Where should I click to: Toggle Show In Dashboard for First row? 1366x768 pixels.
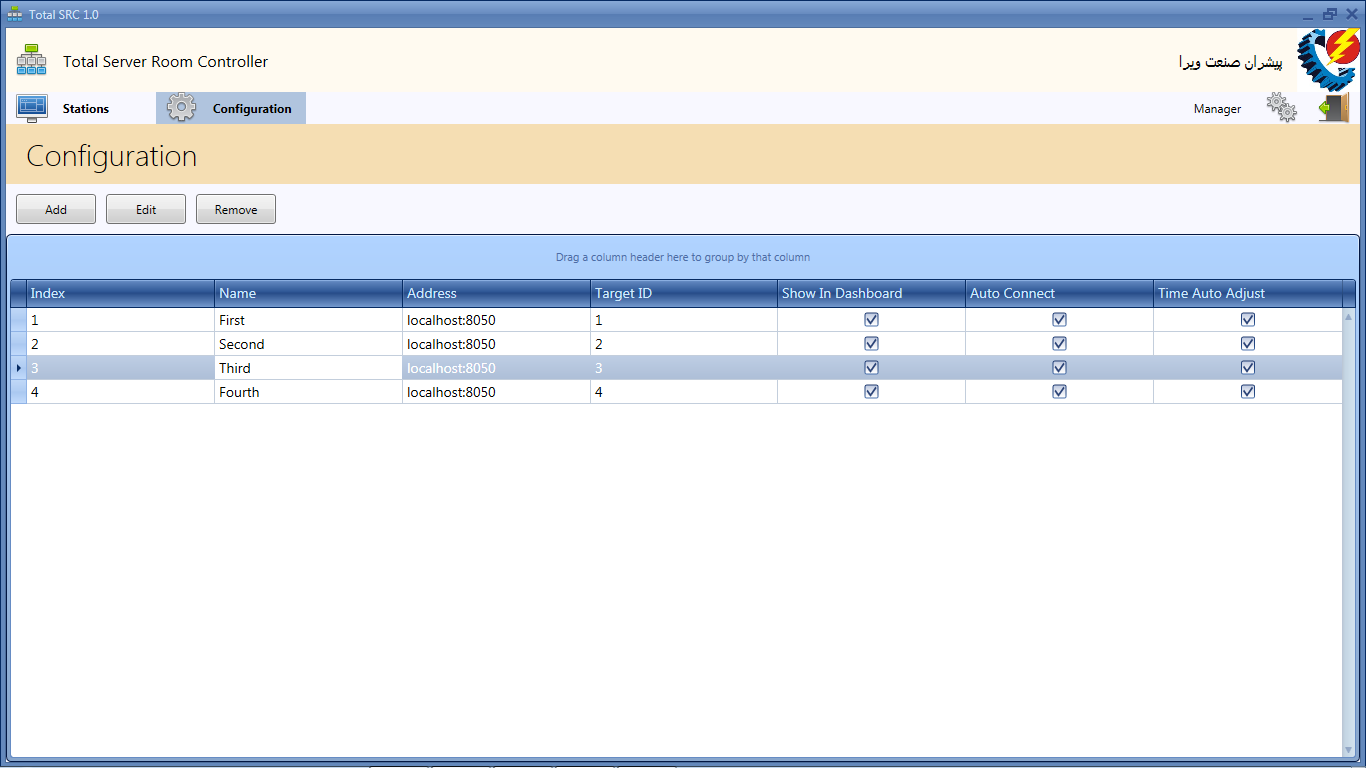tap(871, 320)
